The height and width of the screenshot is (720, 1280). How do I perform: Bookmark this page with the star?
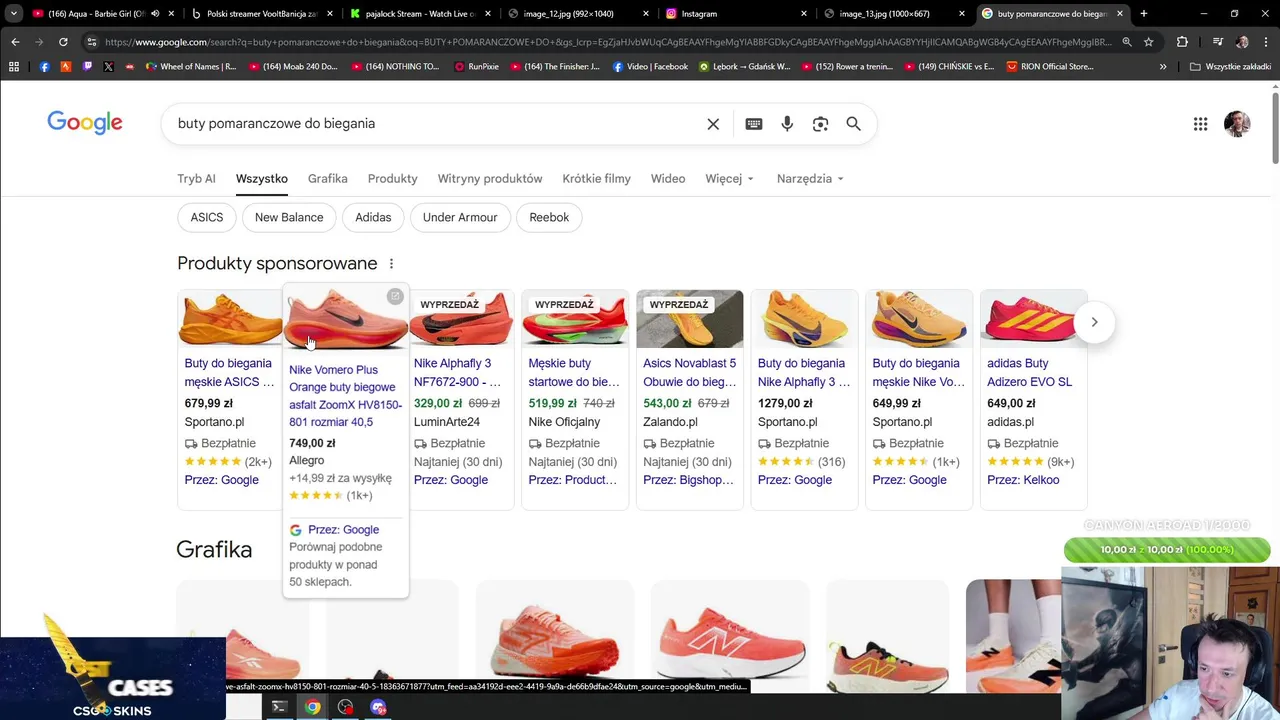tap(1148, 42)
